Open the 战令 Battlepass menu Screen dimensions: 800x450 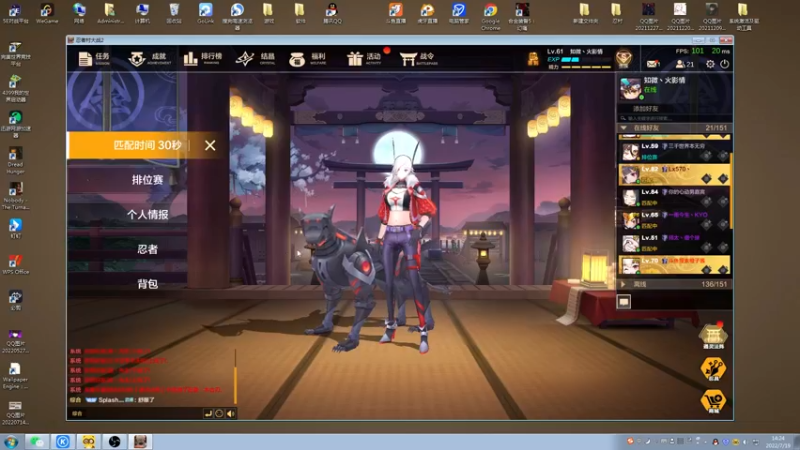[418, 59]
